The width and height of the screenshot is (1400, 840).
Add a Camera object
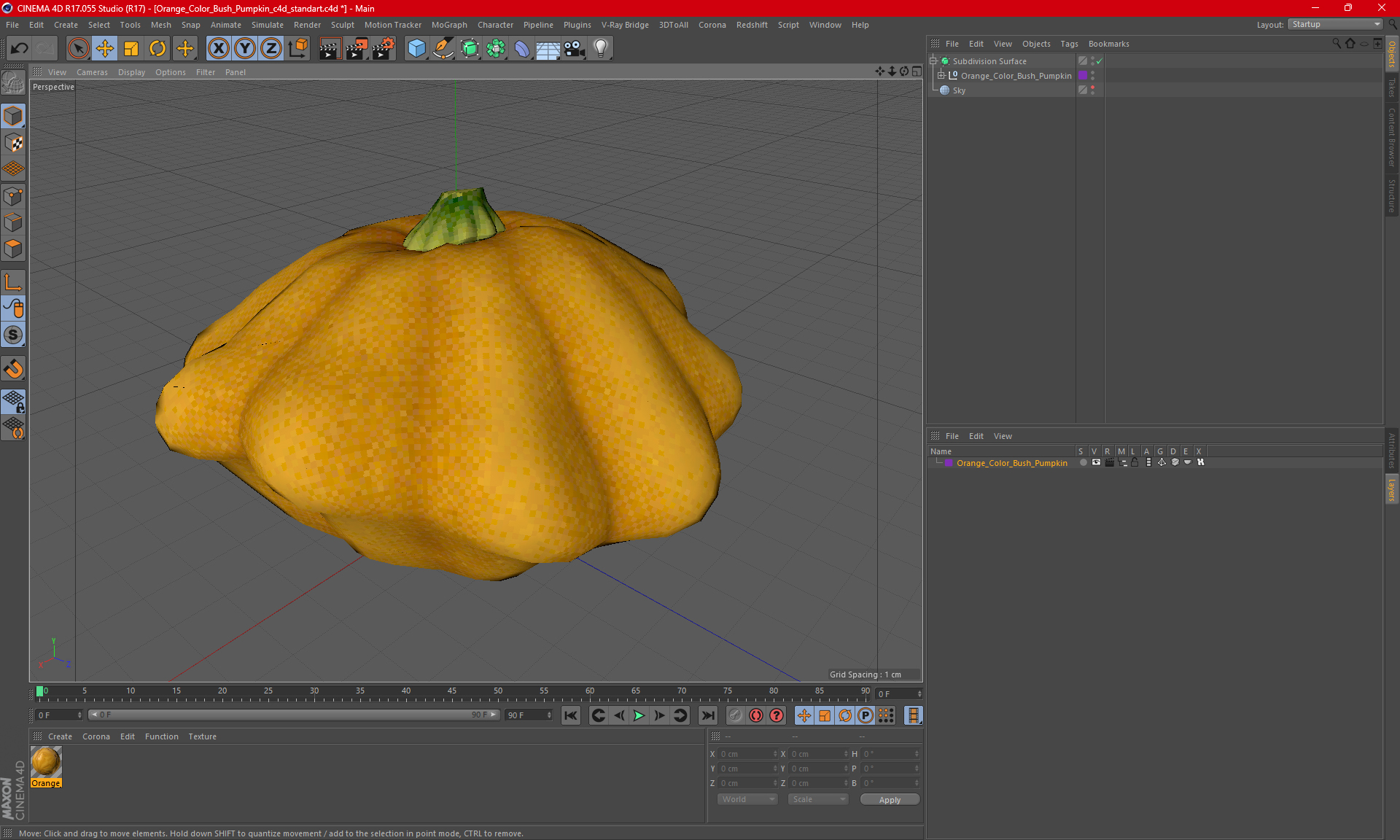575,48
